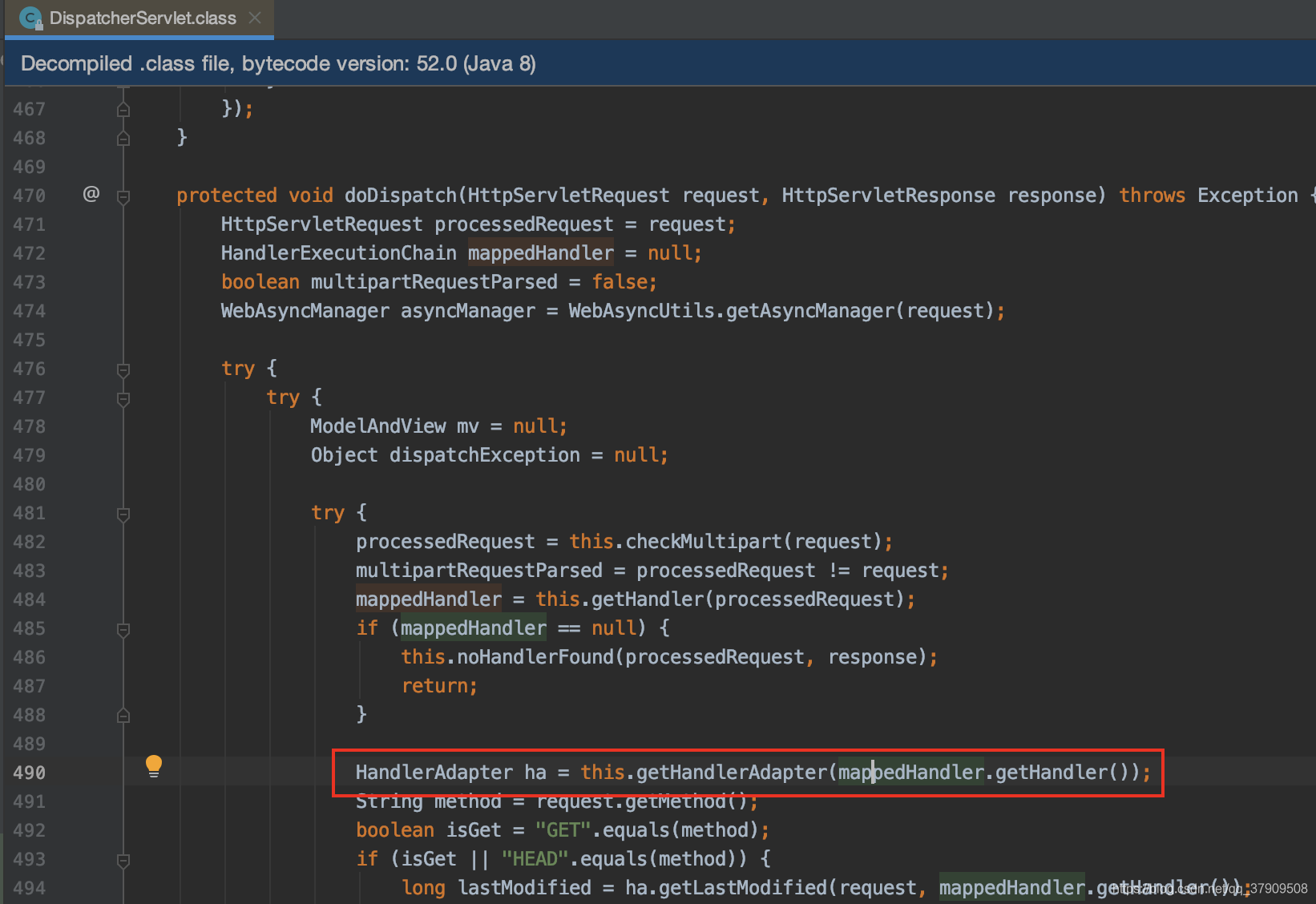This screenshot has height=904, width=1316.
Task: Click multipartRequestParsed on line 473
Action: tap(434, 282)
